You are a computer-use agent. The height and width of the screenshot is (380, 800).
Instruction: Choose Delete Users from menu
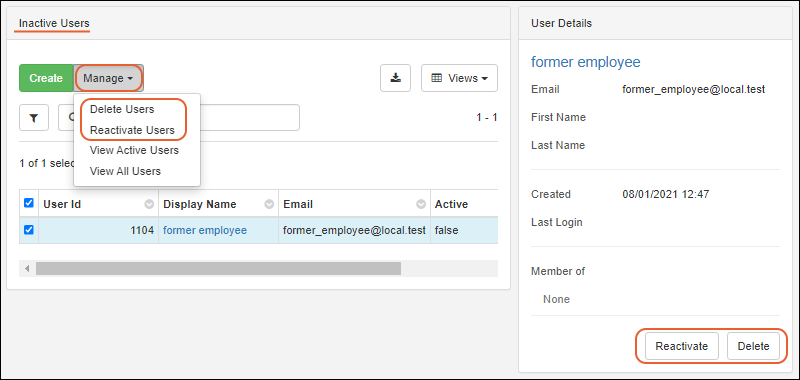[x=122, y=109]
